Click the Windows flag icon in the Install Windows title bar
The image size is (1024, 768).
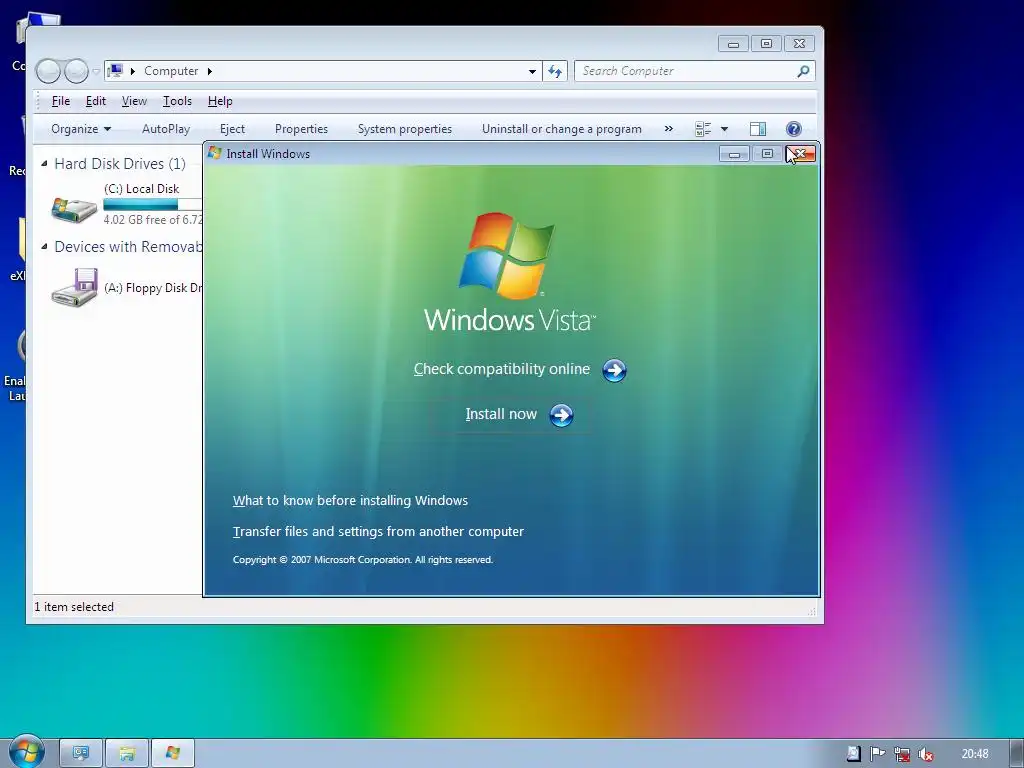click(214, 153)
